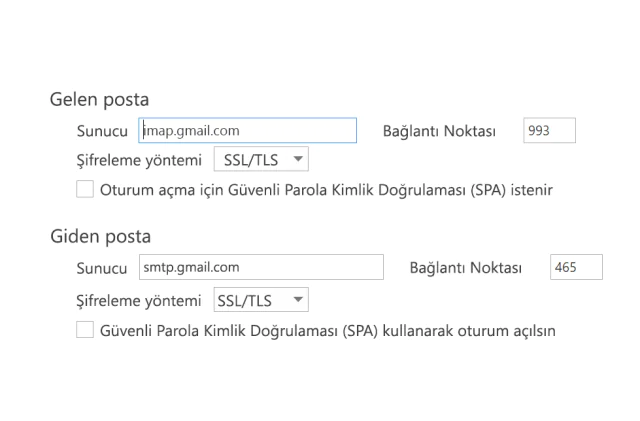Image resolution: width=640 pixels, height=421 pixels.
Task: Click the incoming mail server field imap.gmail.com
Action: pyautogui.click(x=247, y=131)
